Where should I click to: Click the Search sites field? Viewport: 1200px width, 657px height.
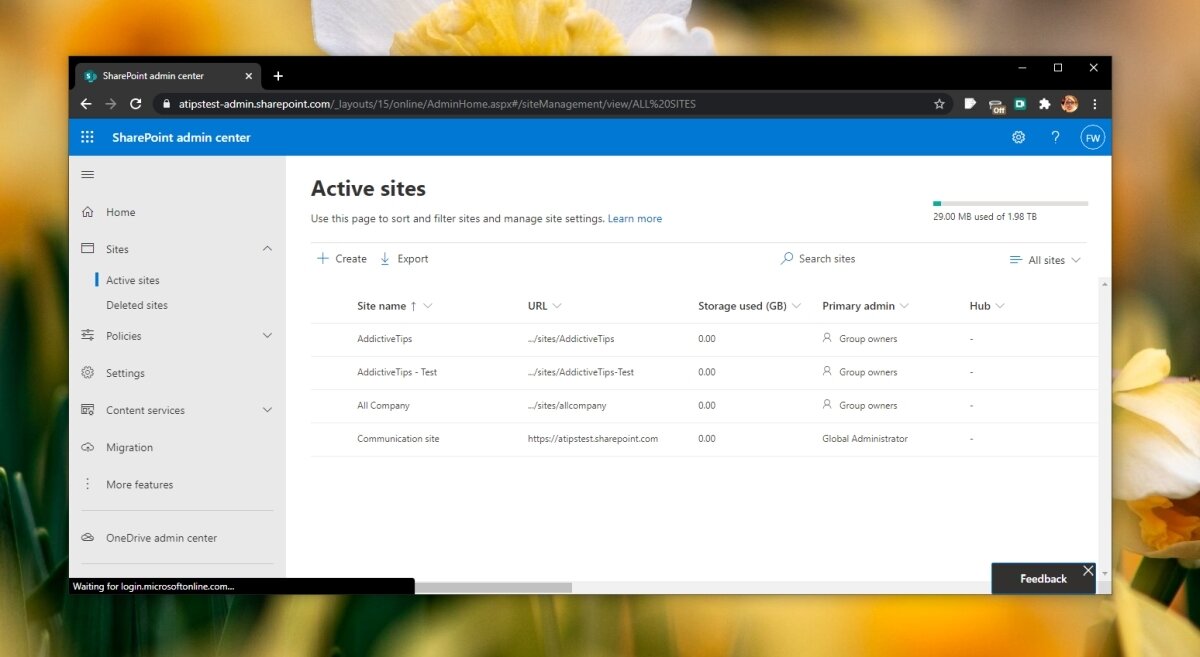(x=826, y=258)
